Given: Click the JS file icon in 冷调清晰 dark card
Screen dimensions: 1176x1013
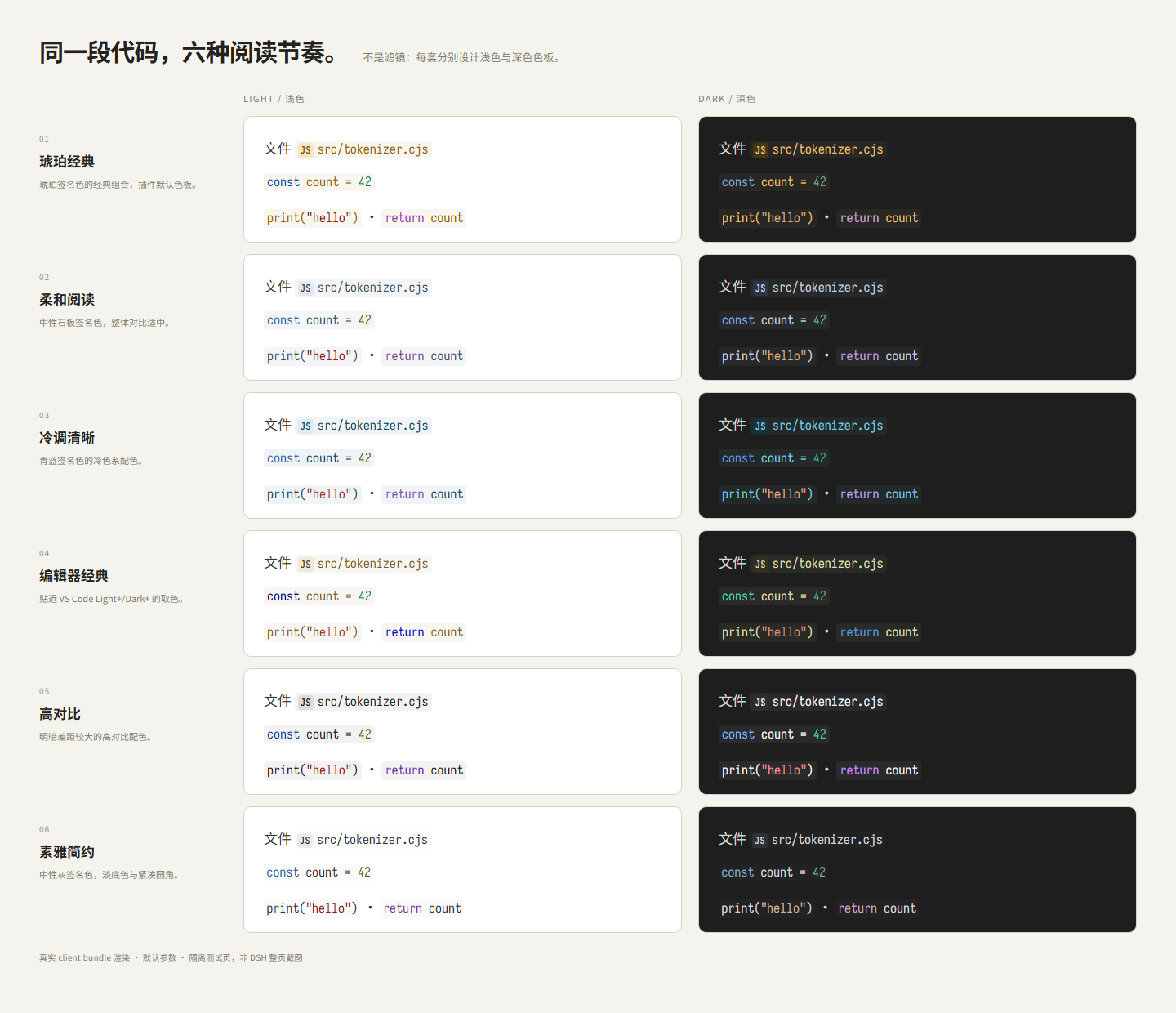Looking at the screenshot, I should (760, 426).
